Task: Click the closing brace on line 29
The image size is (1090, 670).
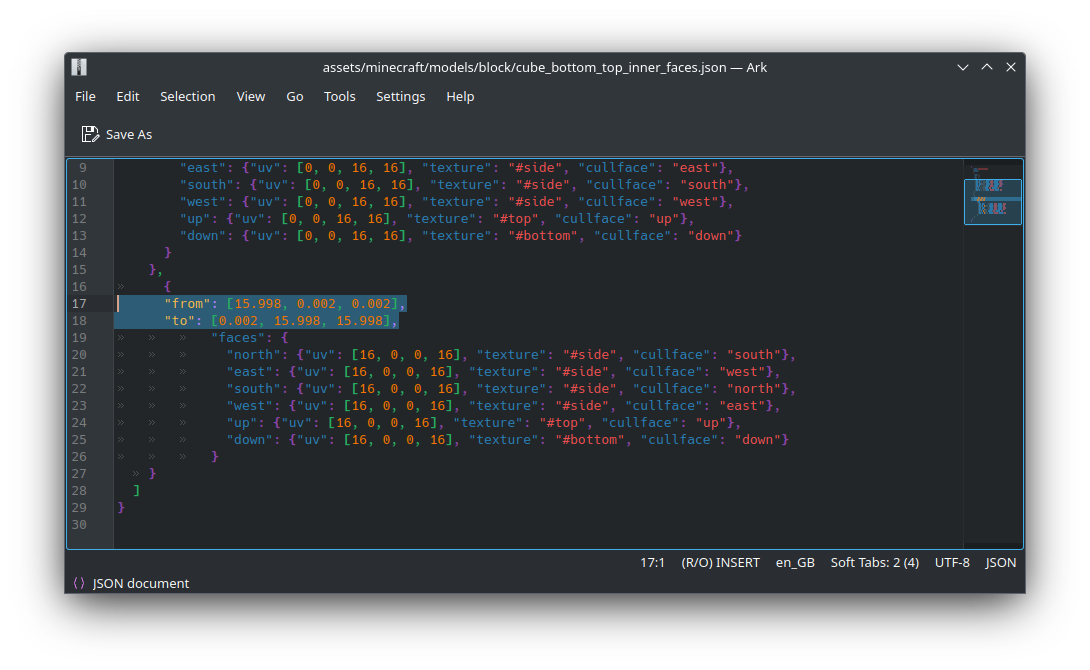Action: [121, 507]
